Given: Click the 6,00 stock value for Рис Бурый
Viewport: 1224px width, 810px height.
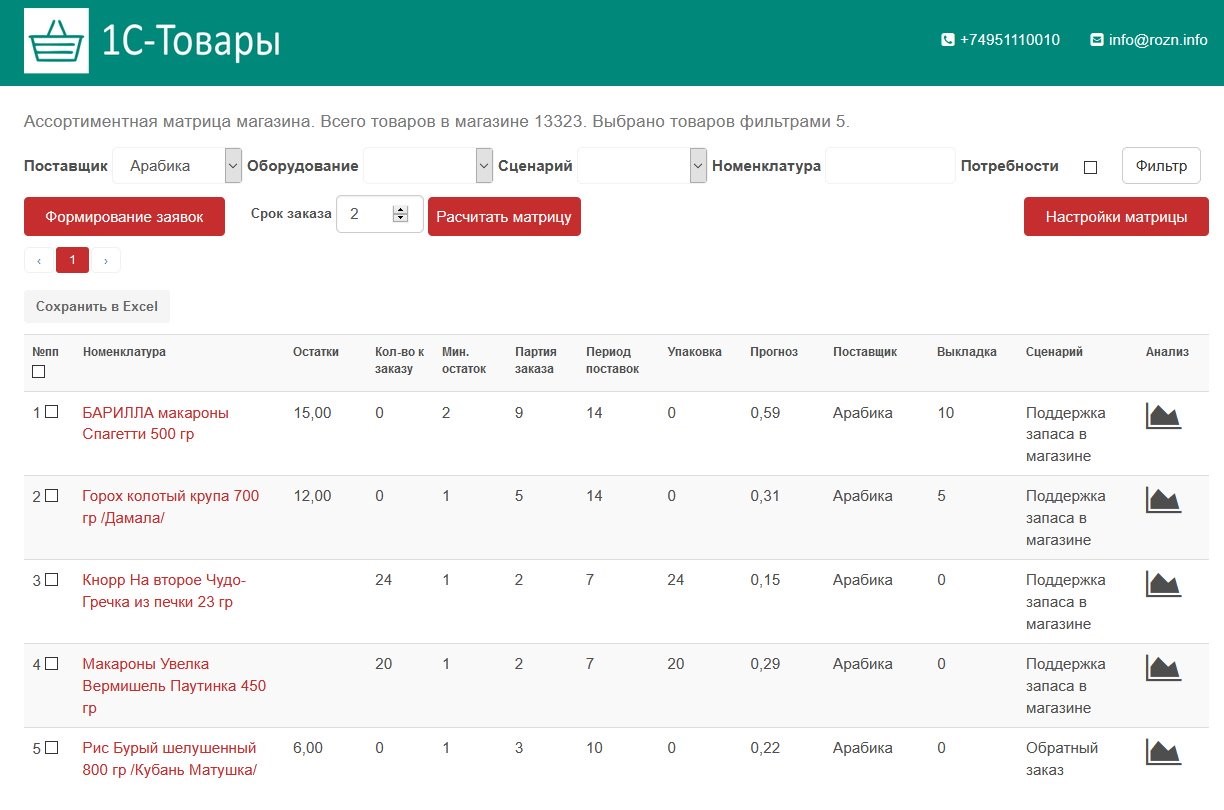Looking at the screenshot, I should pyautogui.click(x=308, y=748).
